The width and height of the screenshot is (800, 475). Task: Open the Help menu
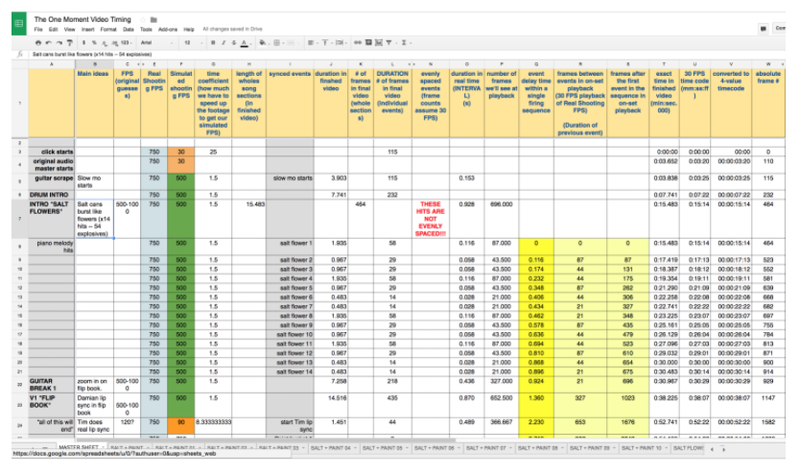pyautogui.click(x=189, y=30)
